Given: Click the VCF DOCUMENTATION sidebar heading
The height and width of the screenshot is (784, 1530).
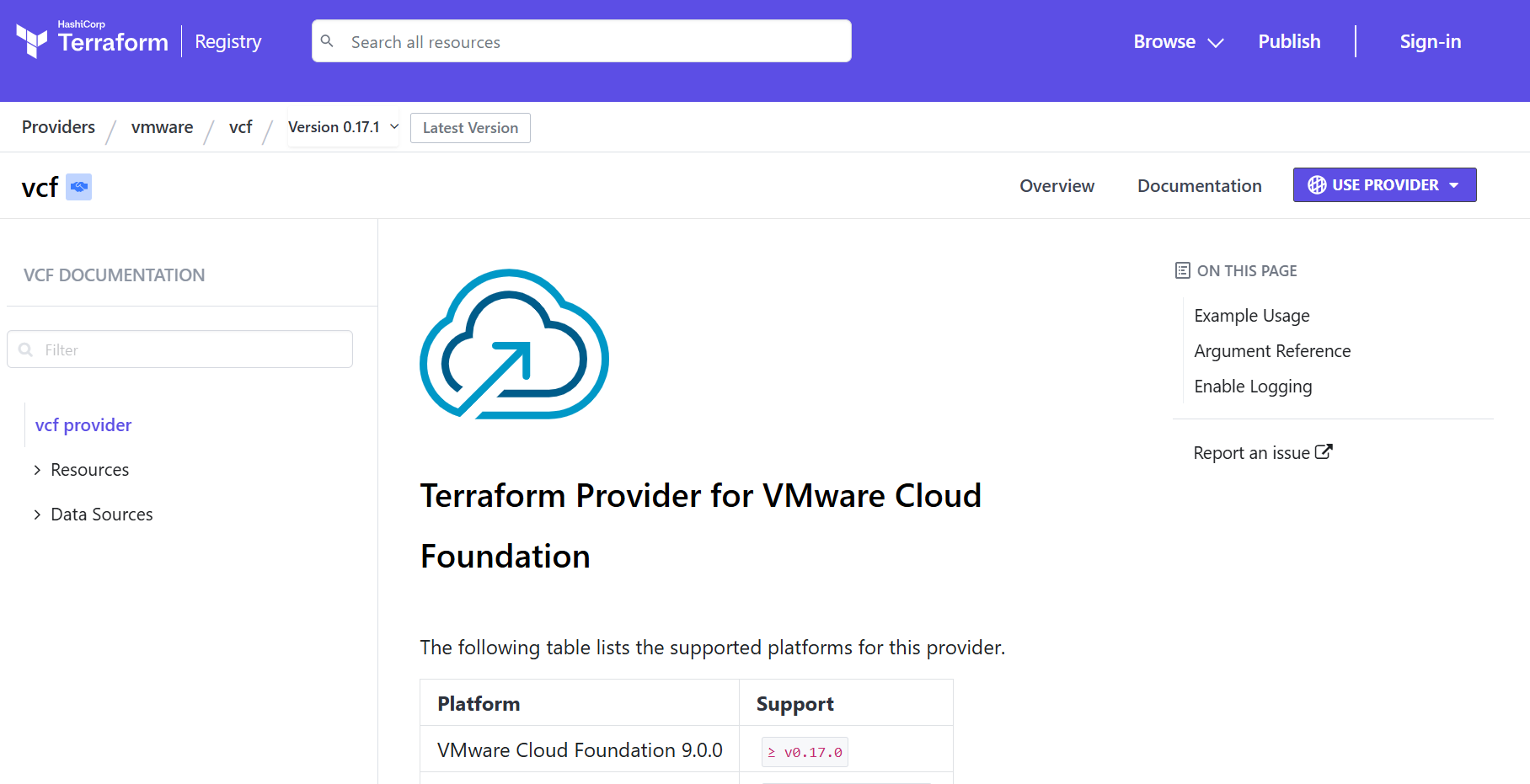Looking at the screenshot, I should [114, 275].
